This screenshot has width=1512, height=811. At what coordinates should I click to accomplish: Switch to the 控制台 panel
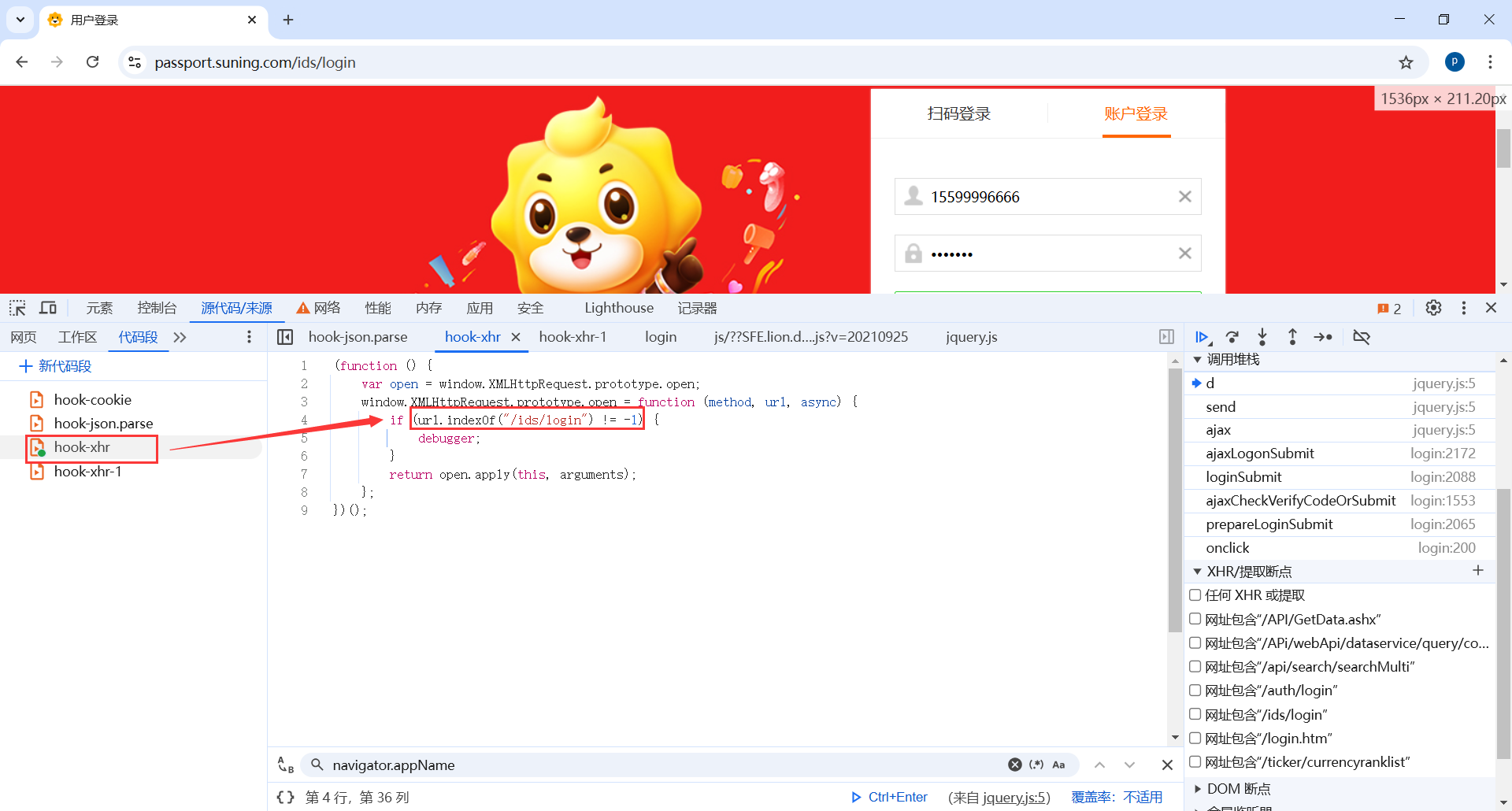click(157, 308)
